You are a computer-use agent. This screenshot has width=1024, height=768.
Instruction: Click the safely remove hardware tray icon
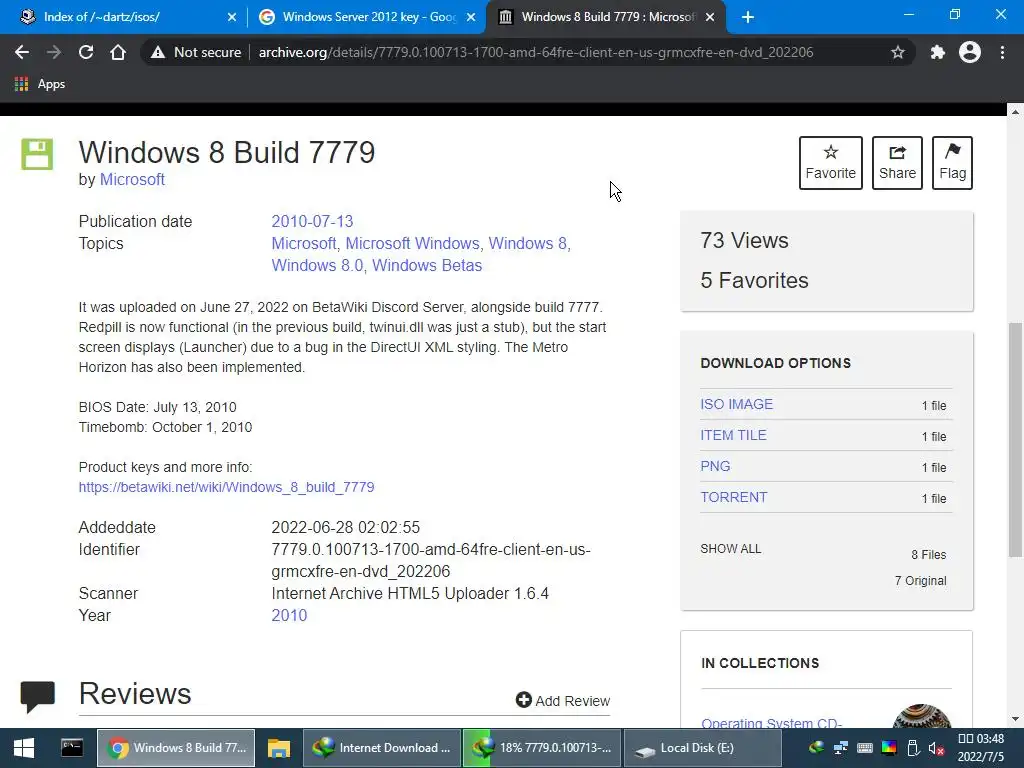913,748
